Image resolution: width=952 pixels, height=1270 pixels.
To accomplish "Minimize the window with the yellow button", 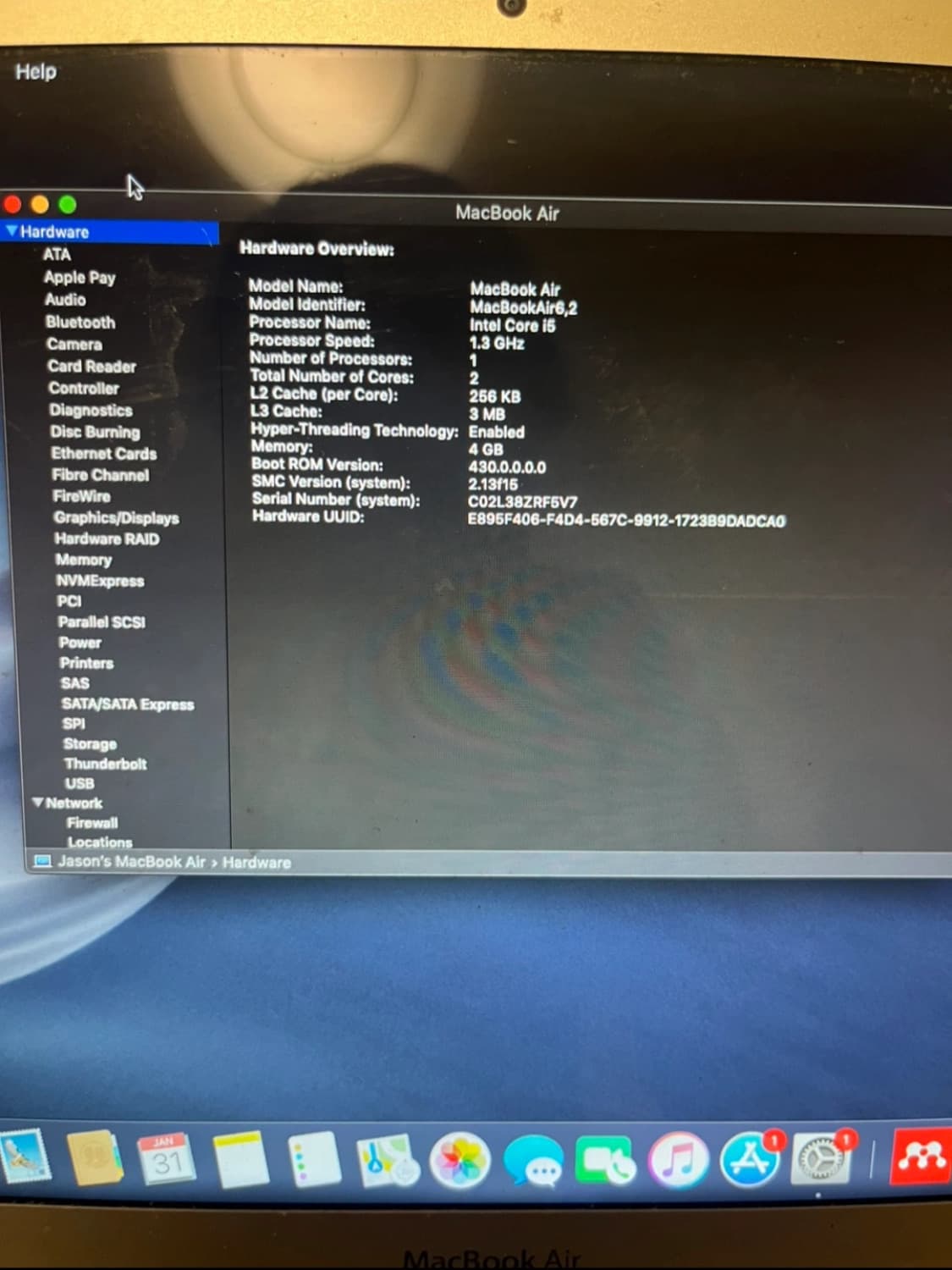I will pyautogui.click(x=40, y=204).
